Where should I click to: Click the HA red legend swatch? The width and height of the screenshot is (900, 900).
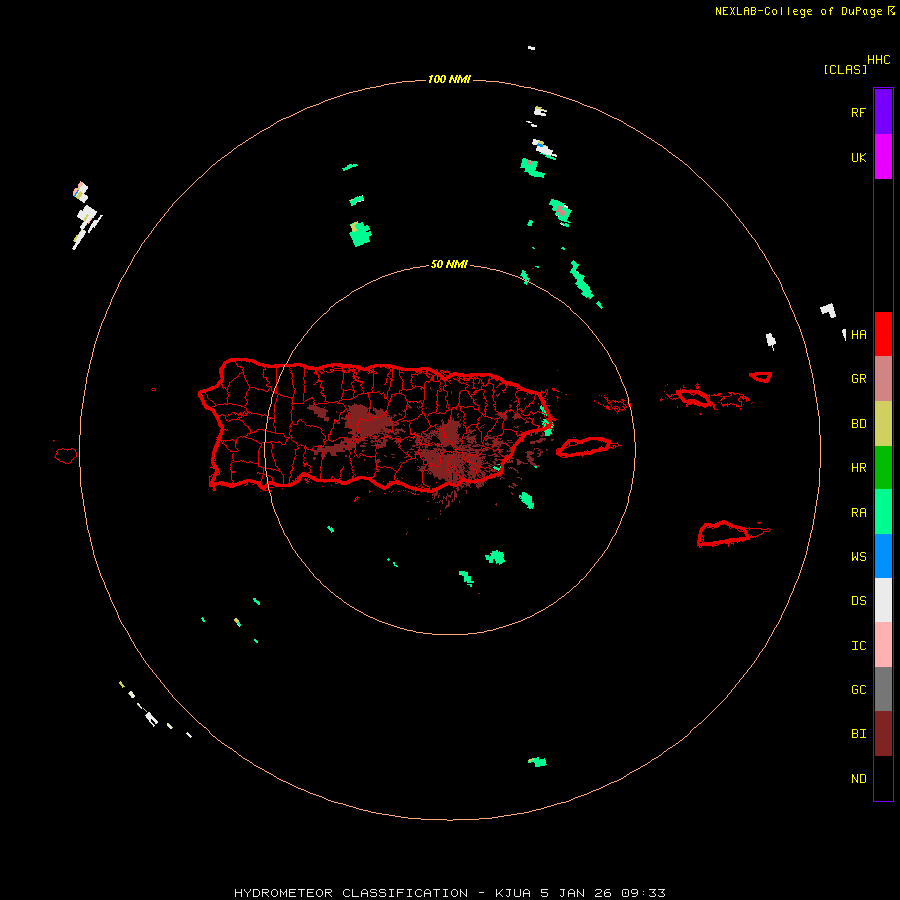pos(883,334)
